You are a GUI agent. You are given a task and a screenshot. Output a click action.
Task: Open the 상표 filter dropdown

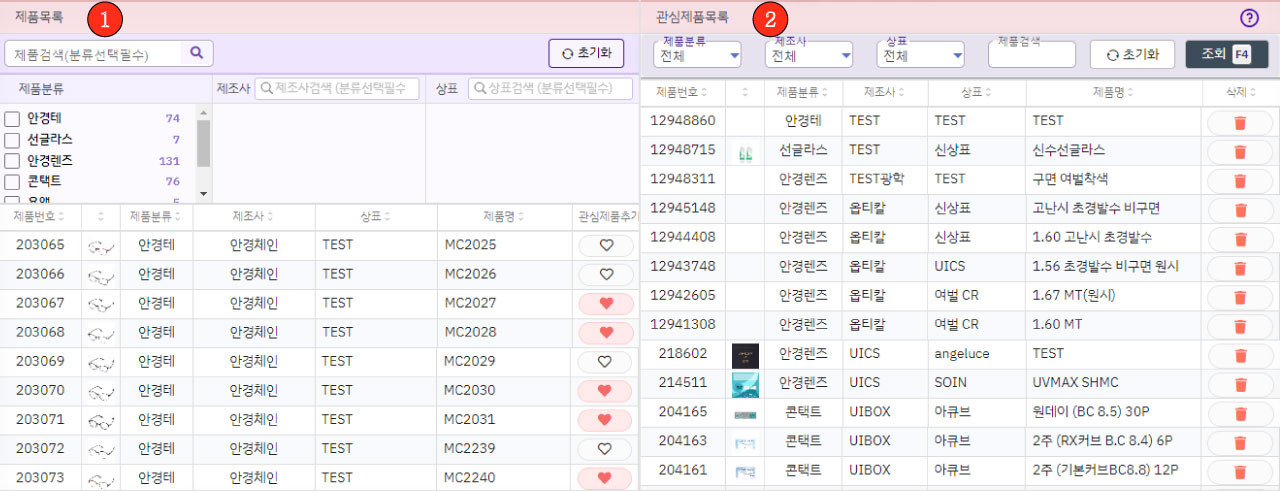click(x=919, y=56)
